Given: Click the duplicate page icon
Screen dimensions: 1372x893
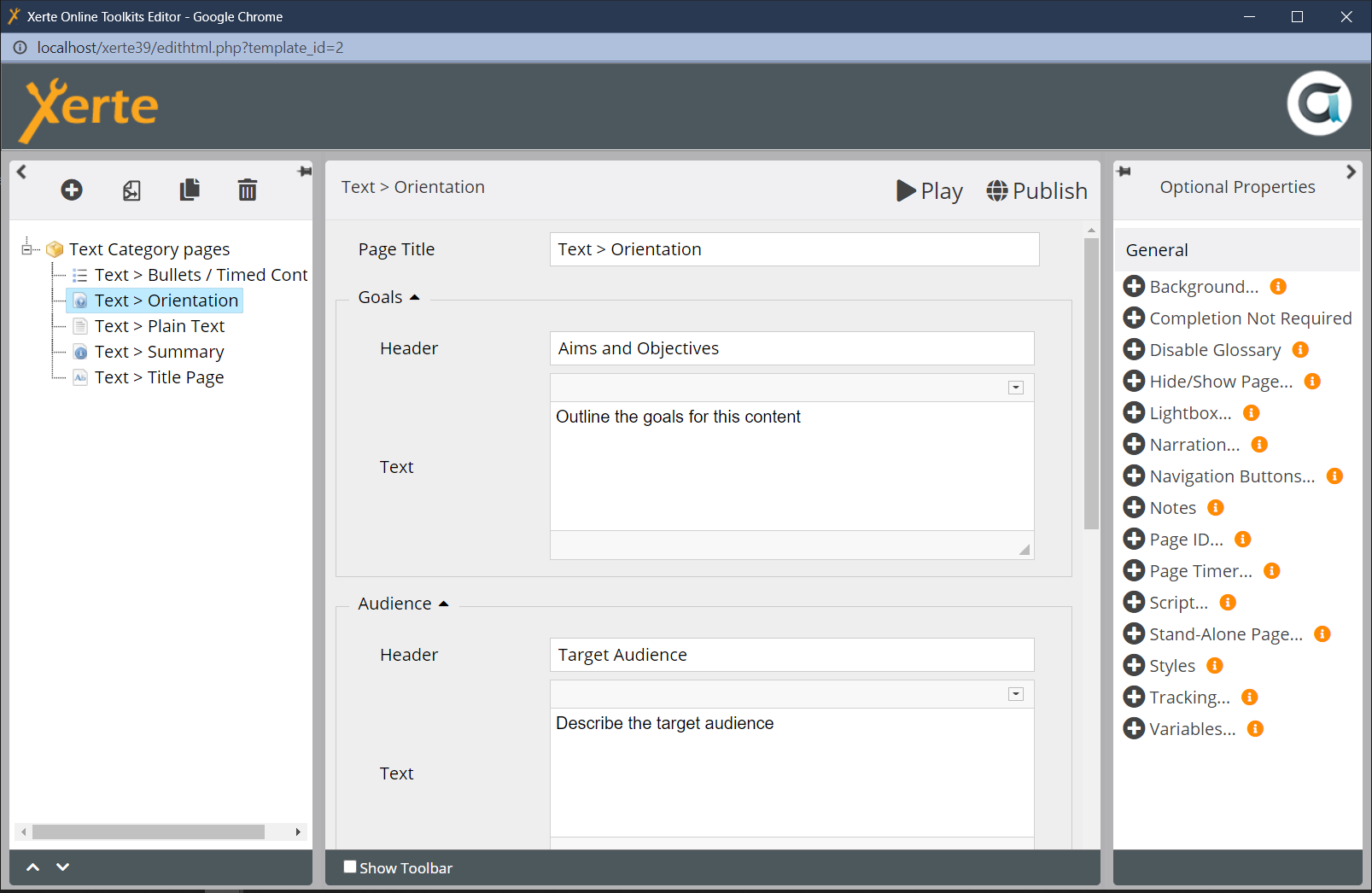Looking at the screenshot, I should pos(190,190).
